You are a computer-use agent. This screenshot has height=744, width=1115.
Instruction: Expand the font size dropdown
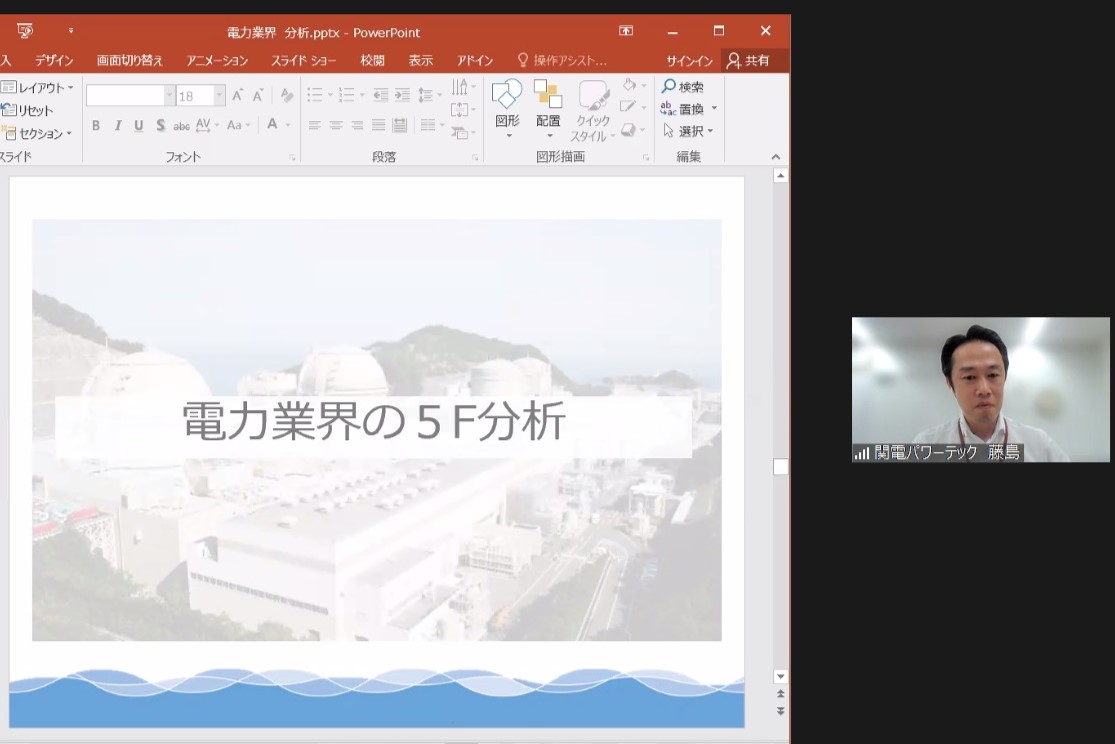(219, 96)
